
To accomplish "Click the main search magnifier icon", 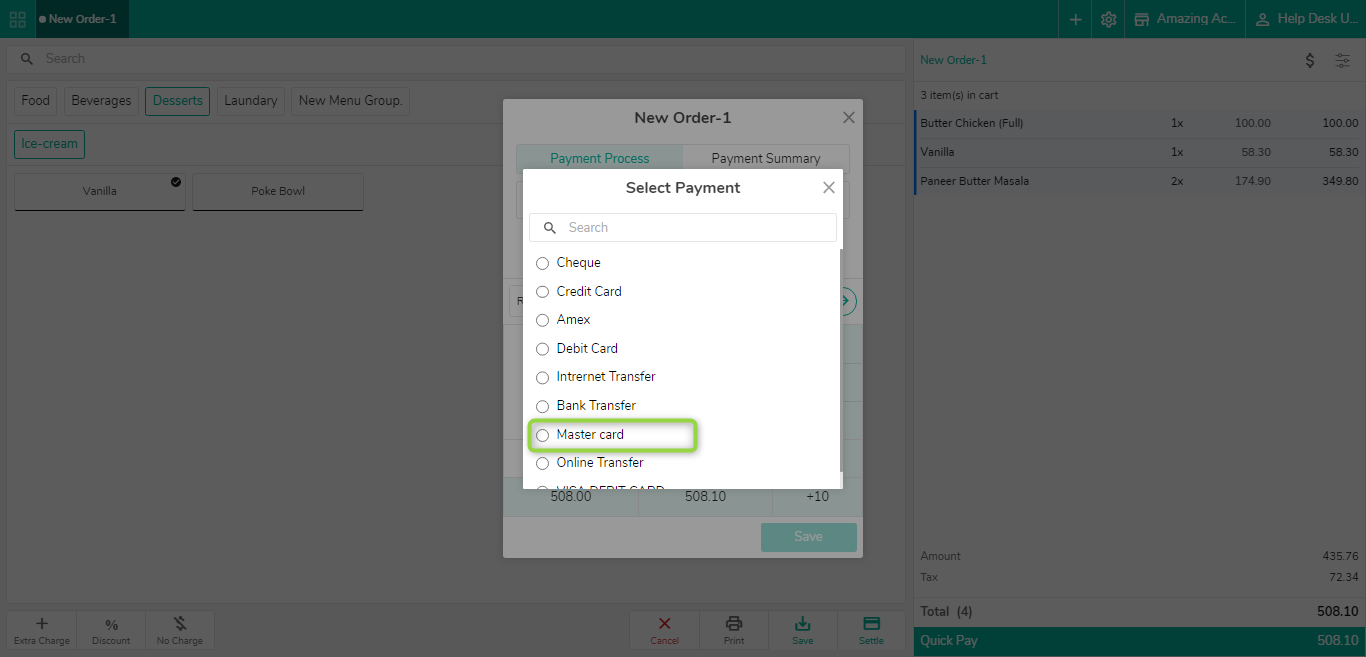I will coord(27,59).
